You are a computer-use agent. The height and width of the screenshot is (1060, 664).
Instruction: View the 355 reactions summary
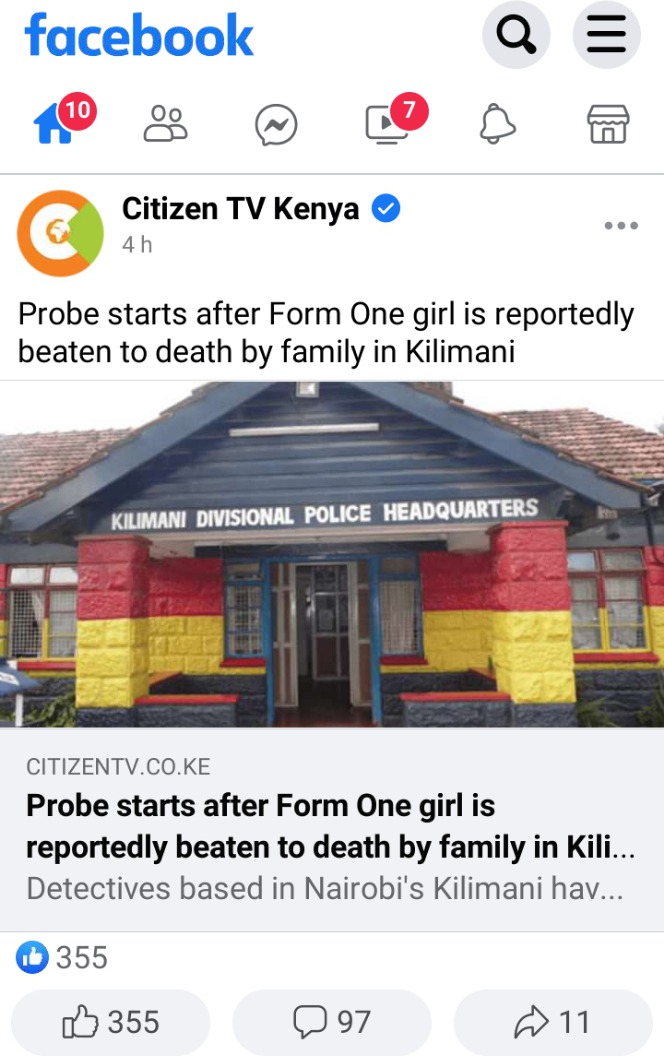click(62, 957)
